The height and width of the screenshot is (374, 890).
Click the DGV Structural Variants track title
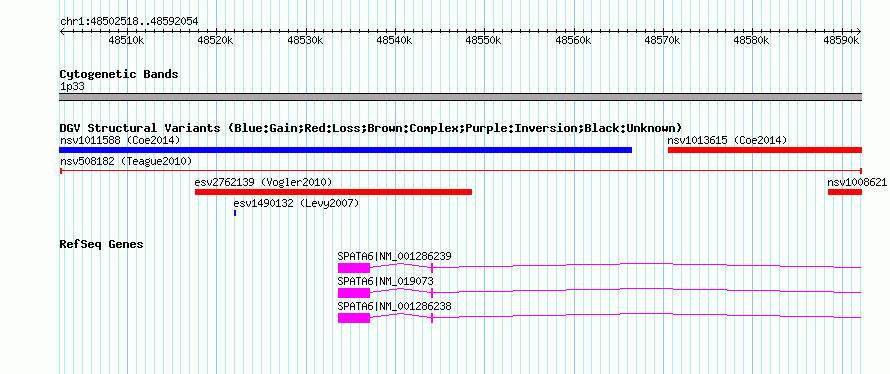(371, 128)
